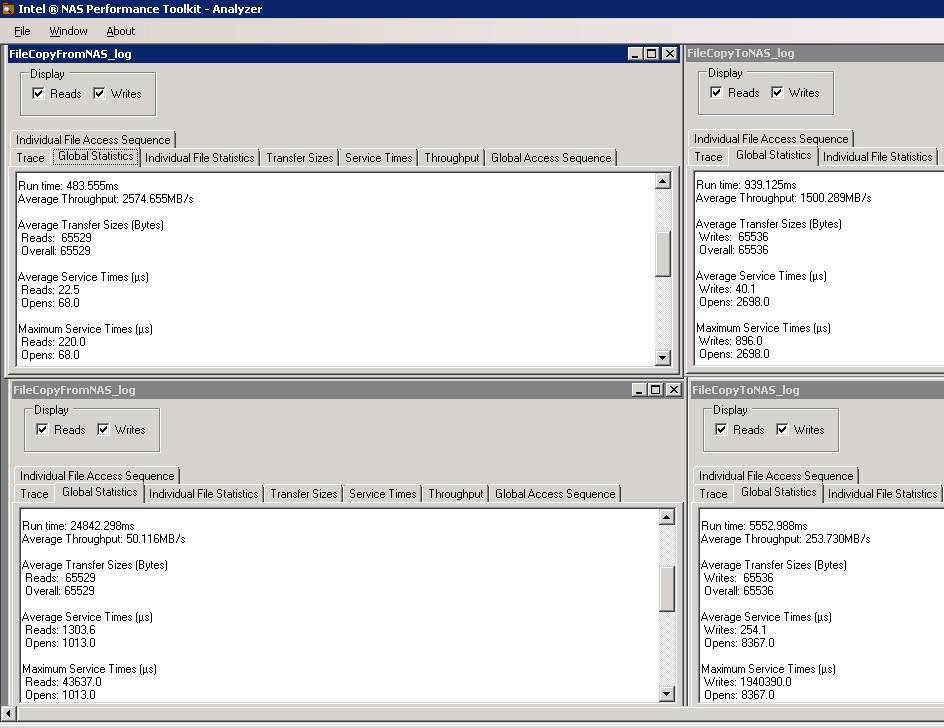Minimize the top FileCopyFromNAS_log window
This screenshot has height=728, width=944.
tap(635, 54)
